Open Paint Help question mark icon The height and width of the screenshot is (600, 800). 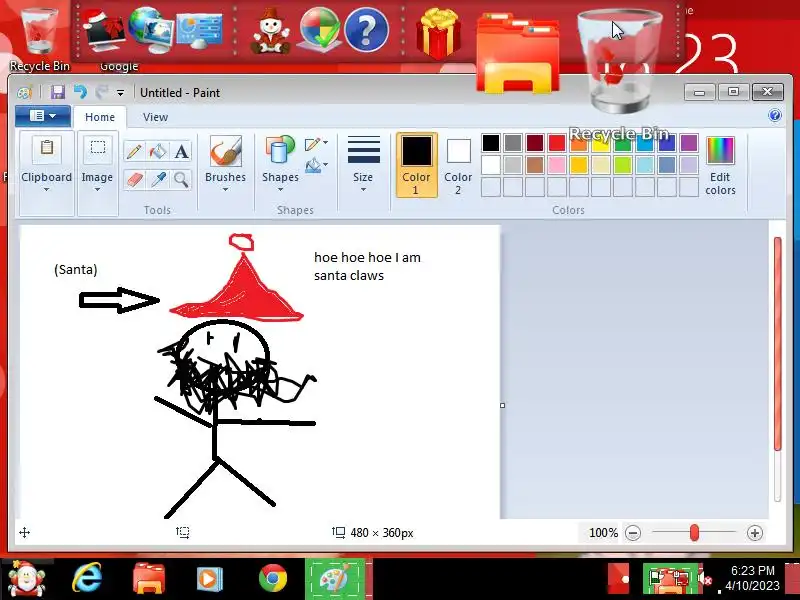774,115
